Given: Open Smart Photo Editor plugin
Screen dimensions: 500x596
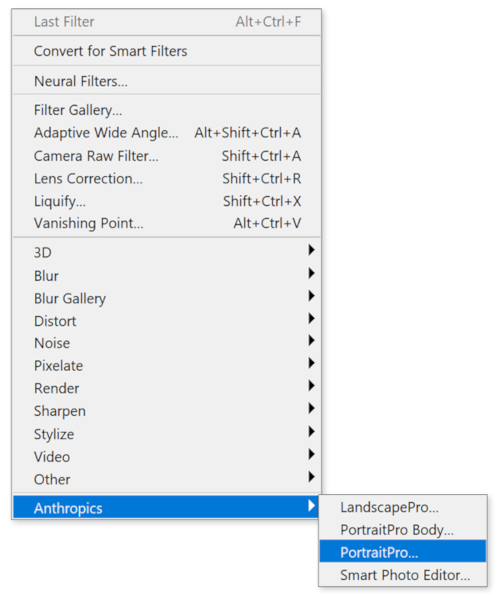Looking at the screenshot, I should [x=403, y=575].
